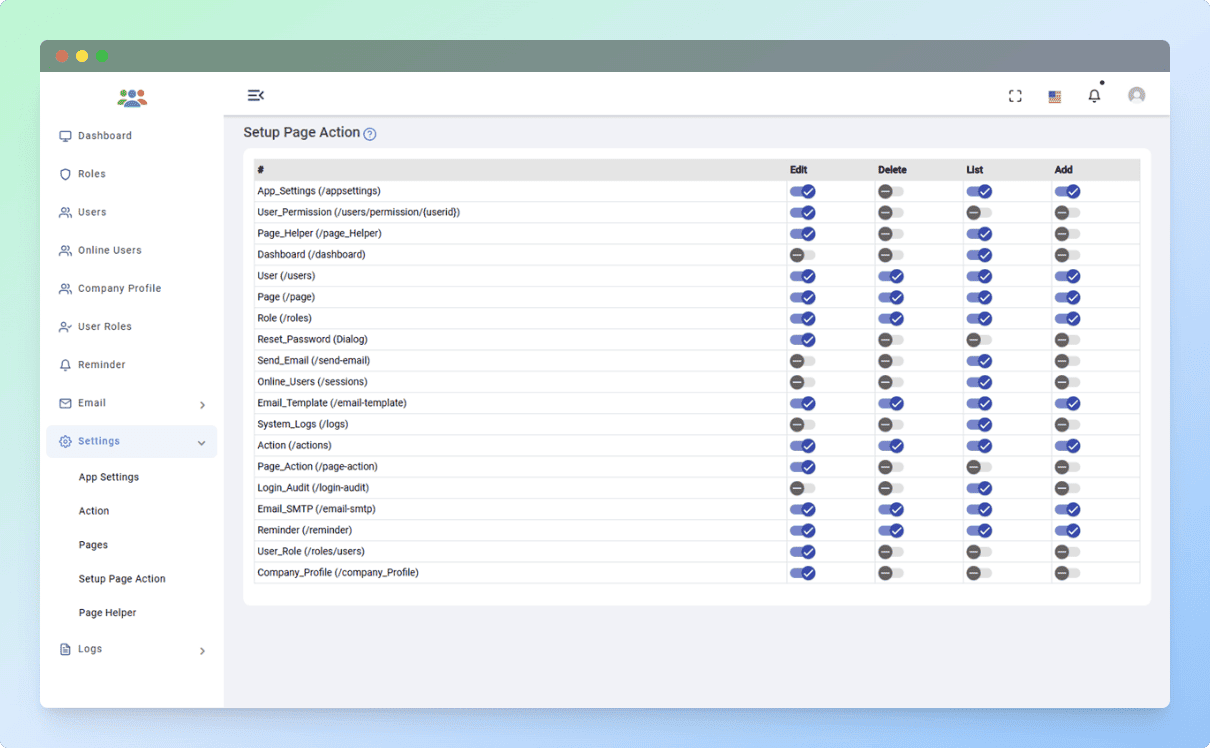Disable Add toggle for Reminder row
The image size is (1210, 748).
[1067, 530]
